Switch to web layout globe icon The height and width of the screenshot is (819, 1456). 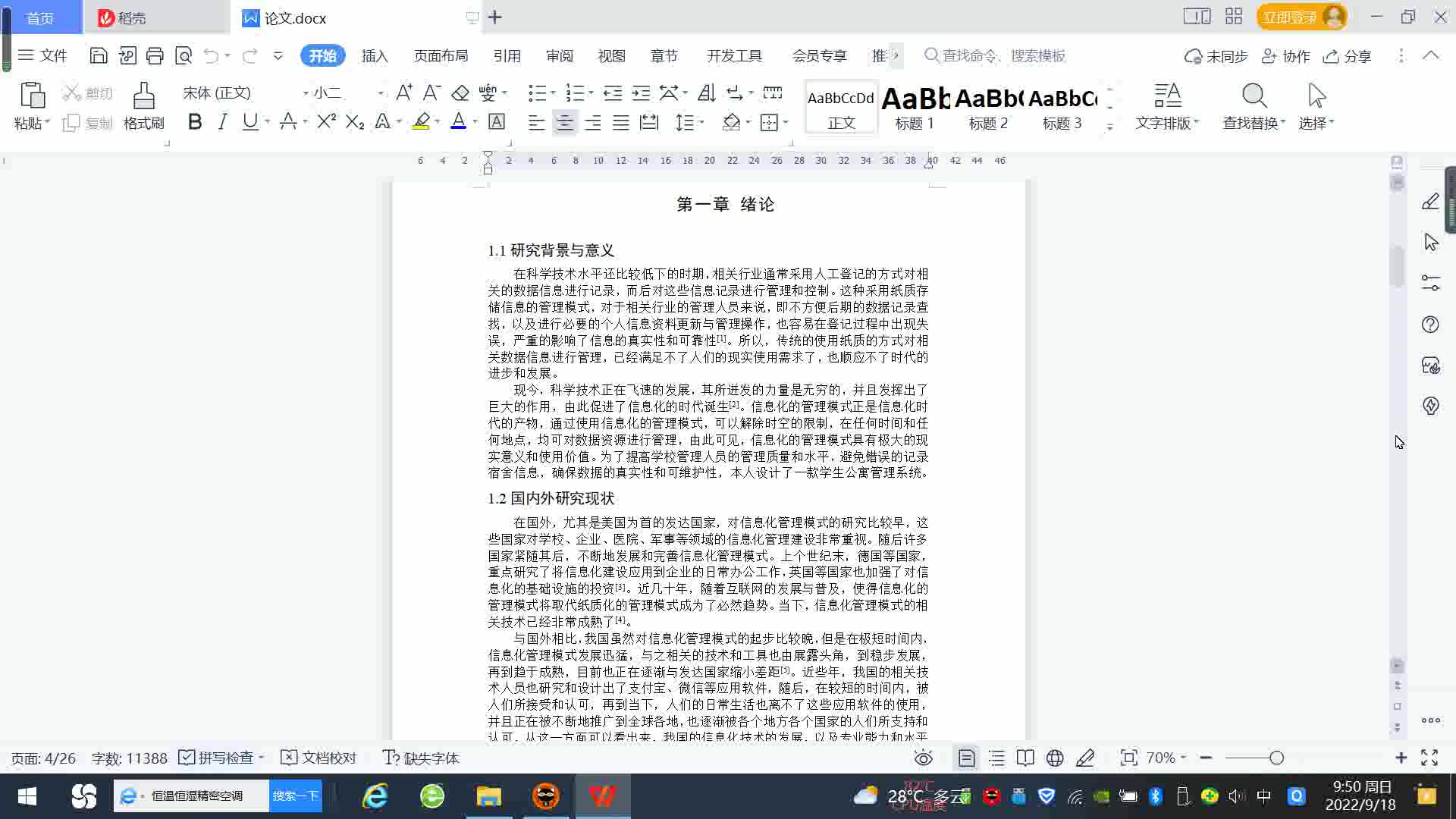(x=1055, y=758)
